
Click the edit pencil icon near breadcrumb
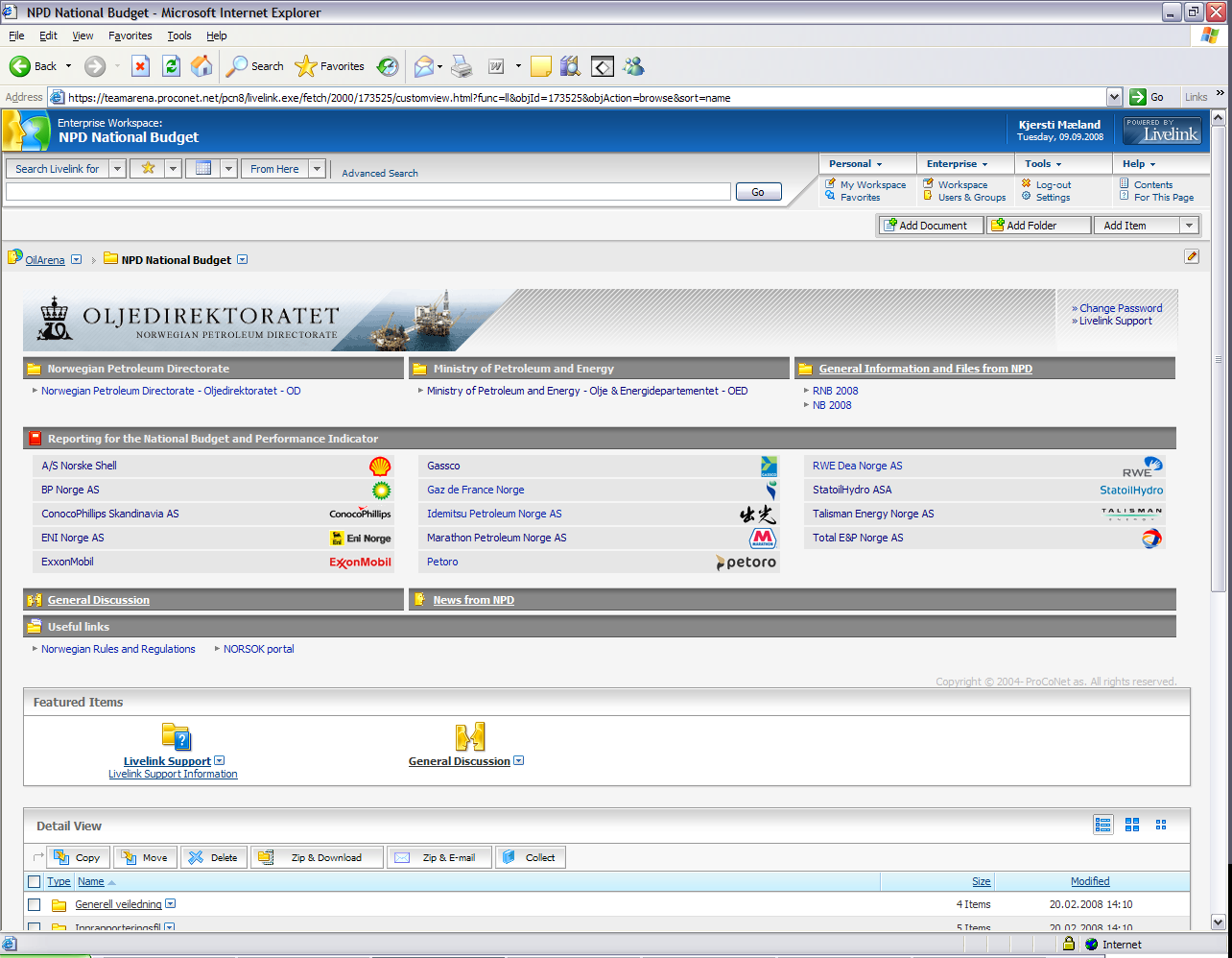pos(1192,256)
